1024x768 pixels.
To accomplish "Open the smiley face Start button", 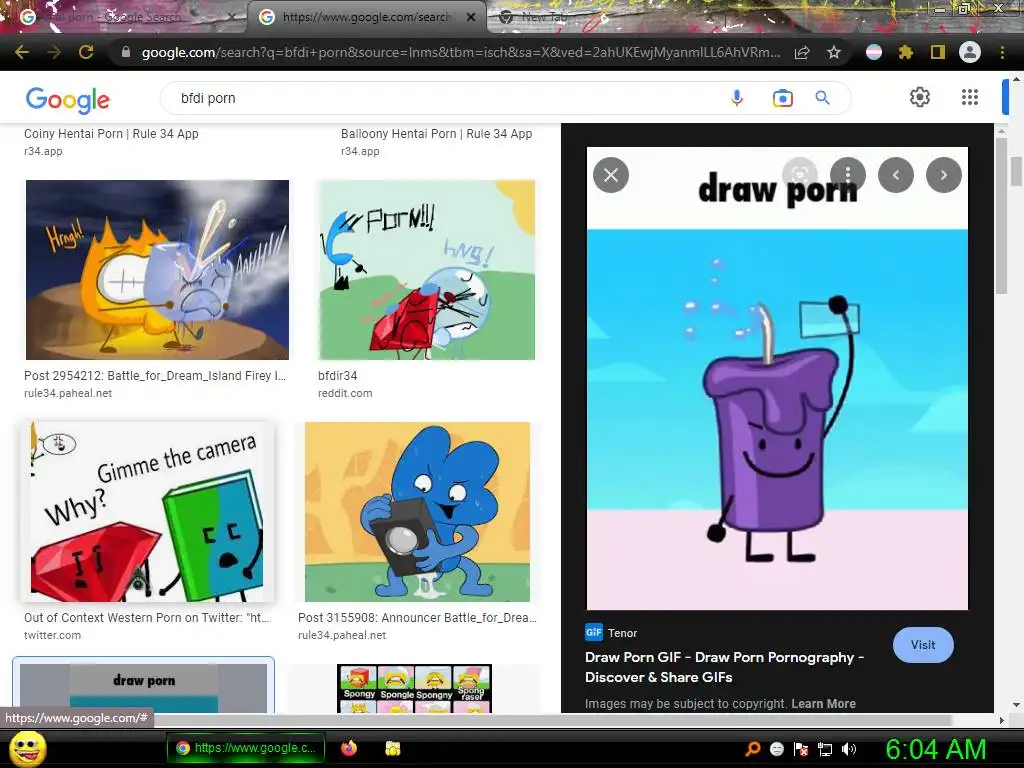I will tap(27, 748).
